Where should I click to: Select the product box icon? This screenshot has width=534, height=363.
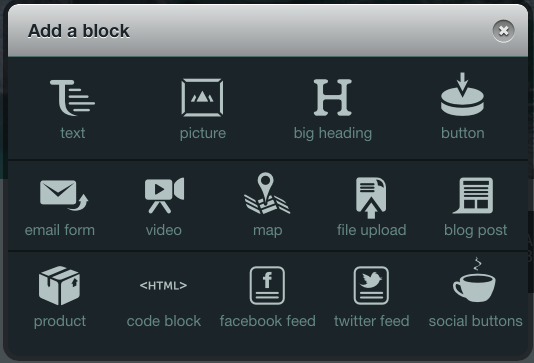60,285
